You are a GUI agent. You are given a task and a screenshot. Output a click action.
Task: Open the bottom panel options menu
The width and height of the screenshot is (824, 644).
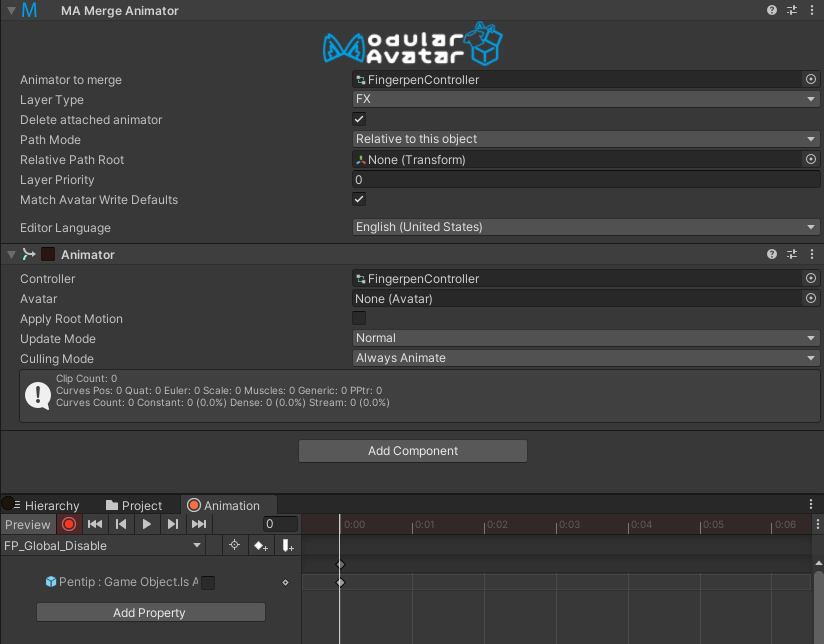coord(811,504)
